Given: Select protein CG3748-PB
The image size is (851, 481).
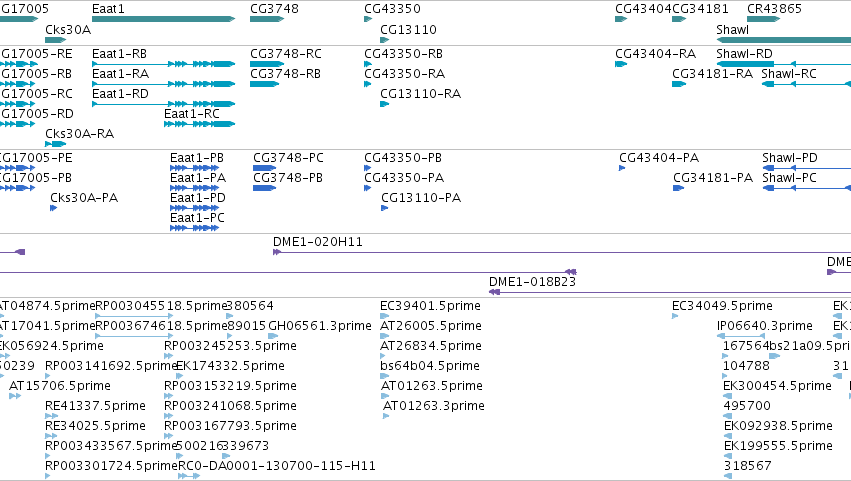Looking at the screenshot, I should point(288,178).
